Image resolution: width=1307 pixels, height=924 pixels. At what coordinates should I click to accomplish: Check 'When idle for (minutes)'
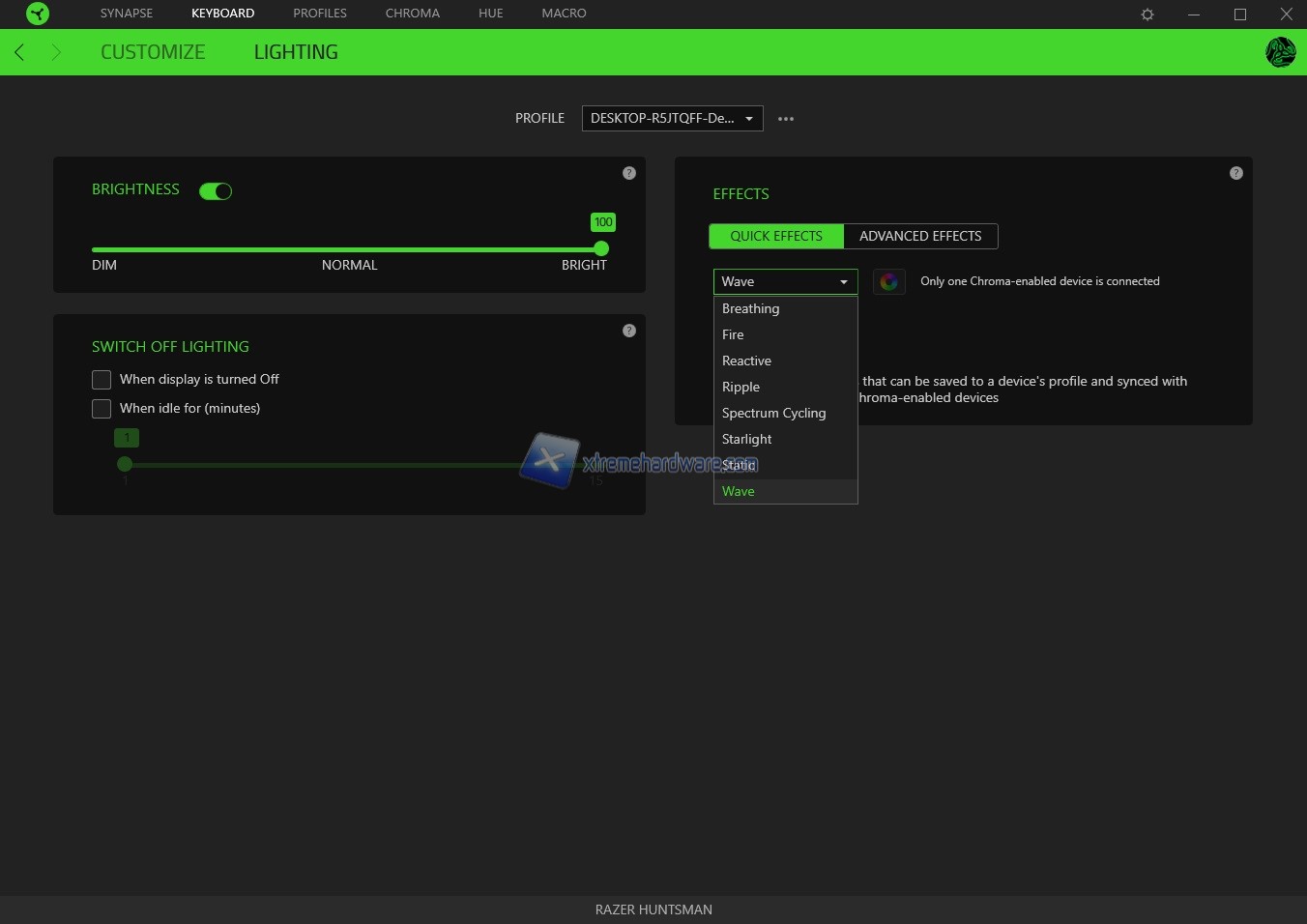point(102,409)
